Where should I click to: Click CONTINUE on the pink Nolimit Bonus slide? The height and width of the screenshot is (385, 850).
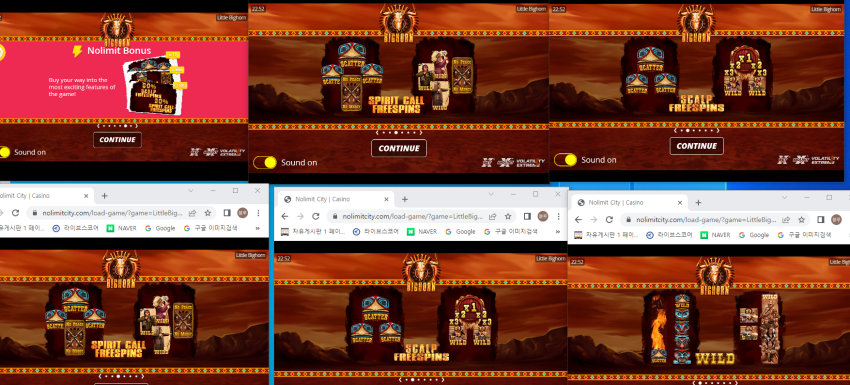117,140
